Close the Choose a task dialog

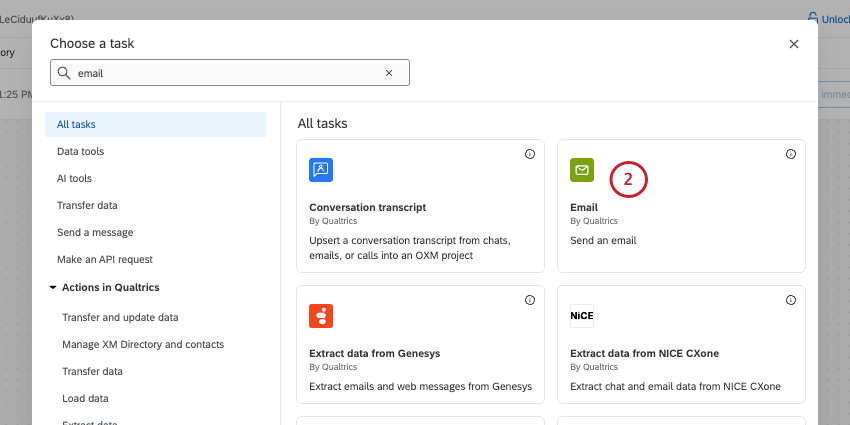coord(794,44)
